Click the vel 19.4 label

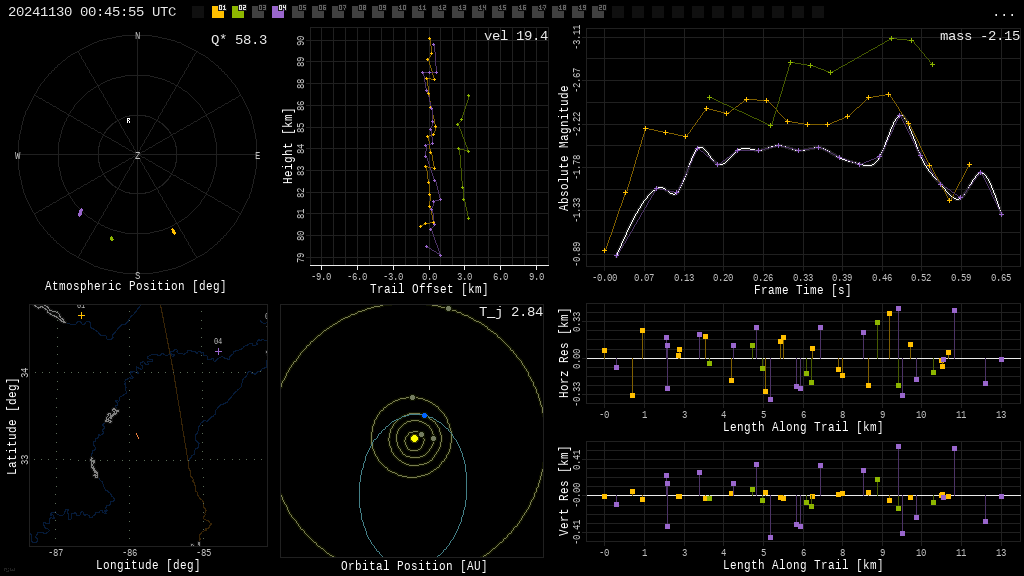point(516,36)
